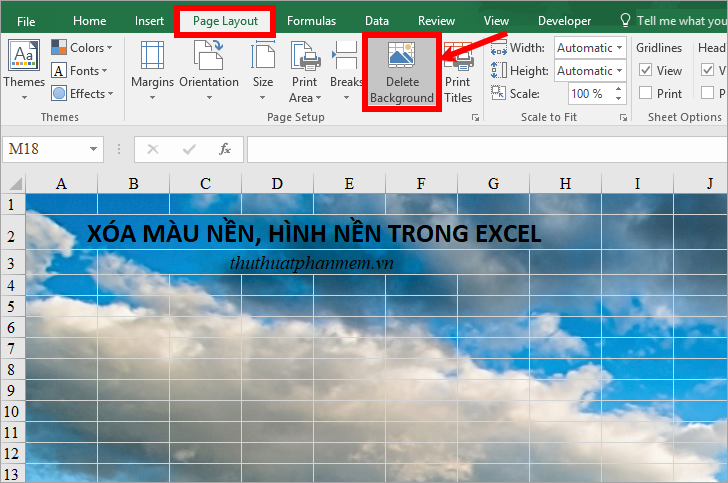
Task: Click the paper Size icon
Action: coord(263,55)
